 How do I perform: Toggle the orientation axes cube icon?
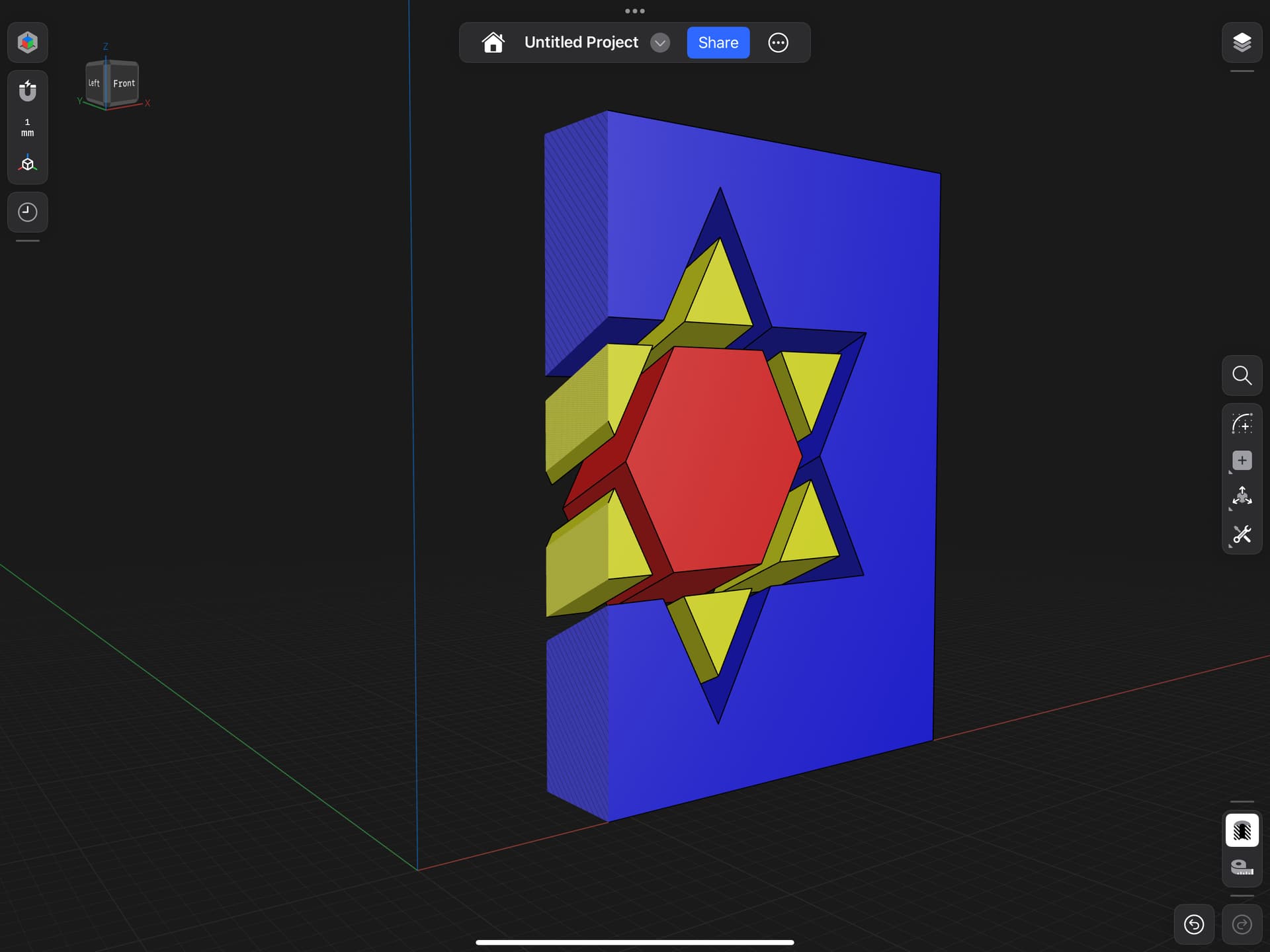click(27, 163)
